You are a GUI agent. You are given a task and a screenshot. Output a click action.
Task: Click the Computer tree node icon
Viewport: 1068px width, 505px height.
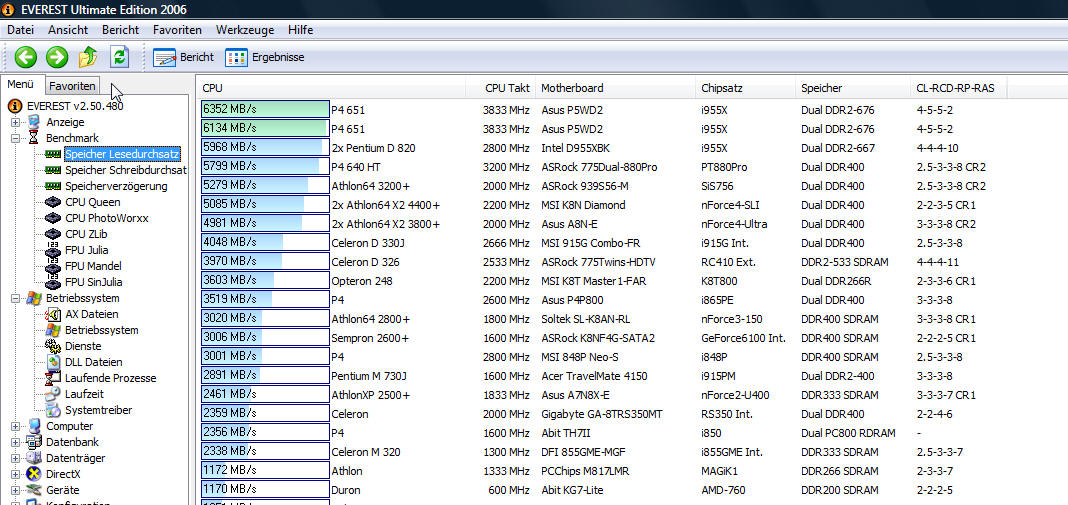[34, 427]
